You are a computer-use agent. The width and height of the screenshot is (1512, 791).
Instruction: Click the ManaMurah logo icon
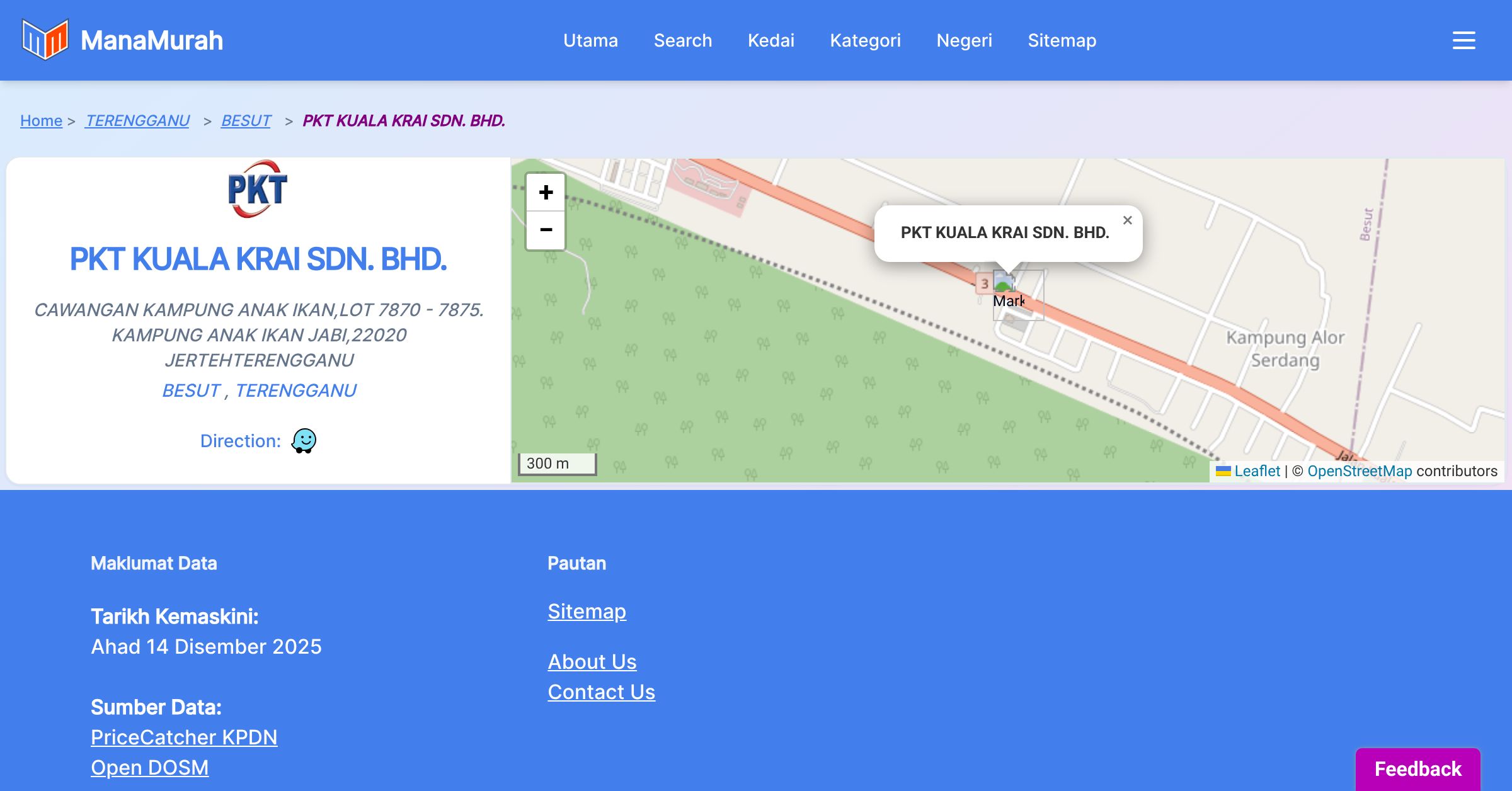45,40
